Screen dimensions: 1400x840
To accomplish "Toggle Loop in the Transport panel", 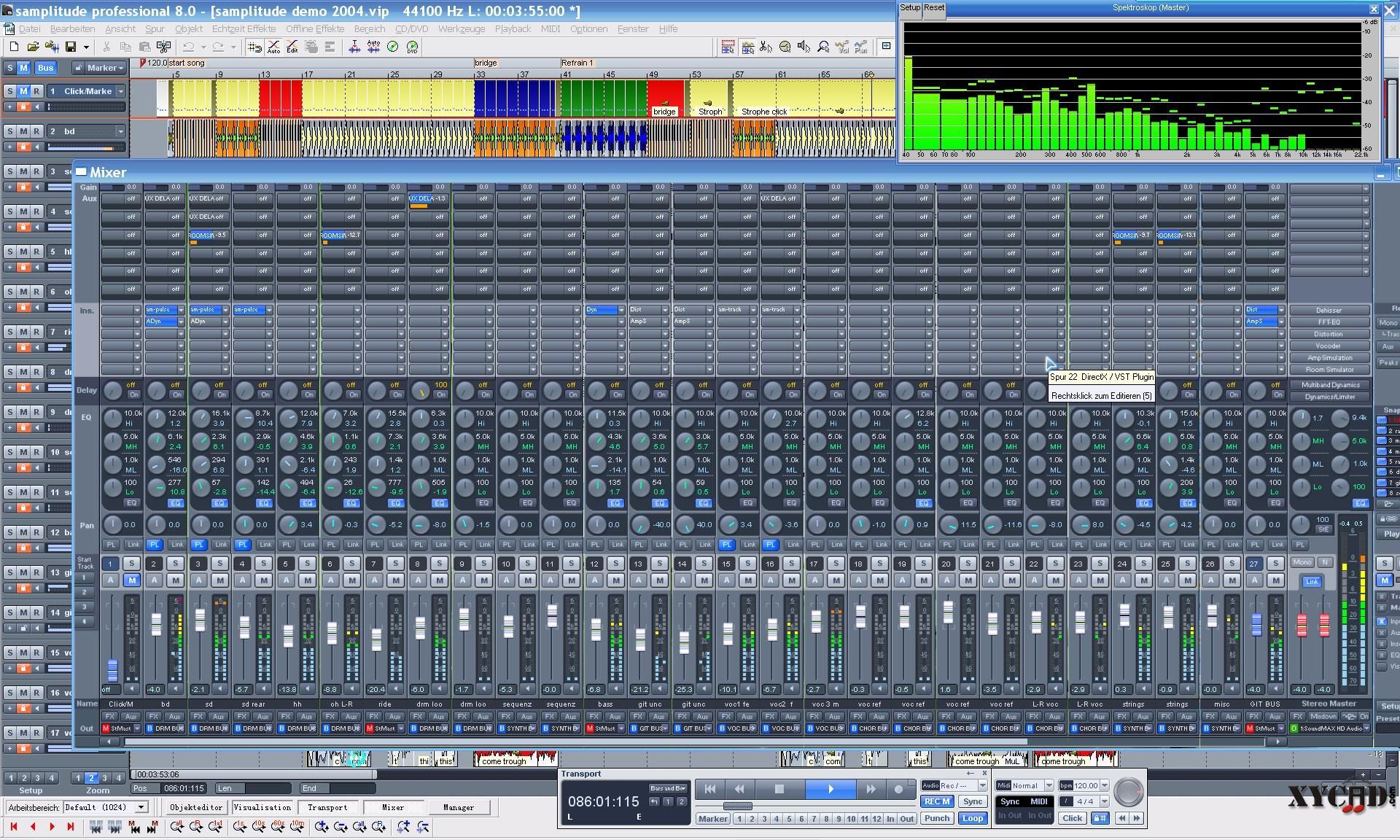I will 973,818.
